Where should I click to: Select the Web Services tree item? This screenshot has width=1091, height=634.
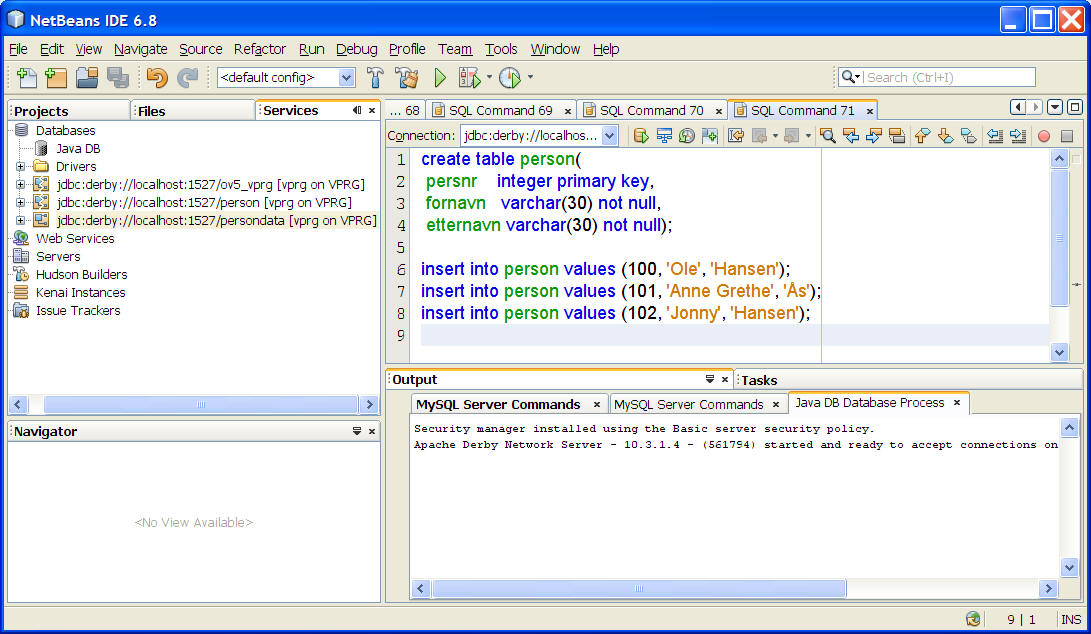click(x=75, y=239)
